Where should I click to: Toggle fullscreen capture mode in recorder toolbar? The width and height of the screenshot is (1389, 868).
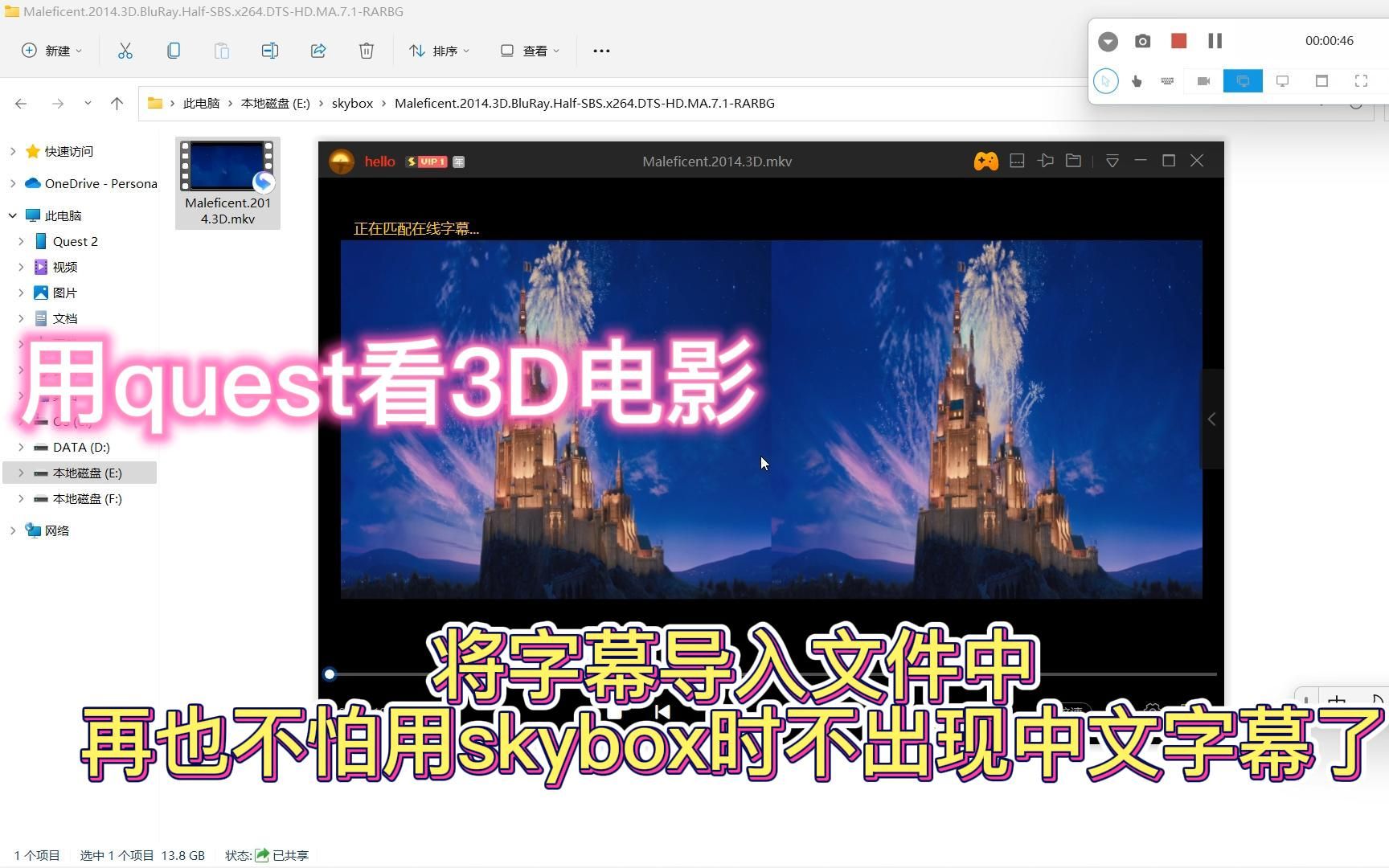coord(1361,81)
